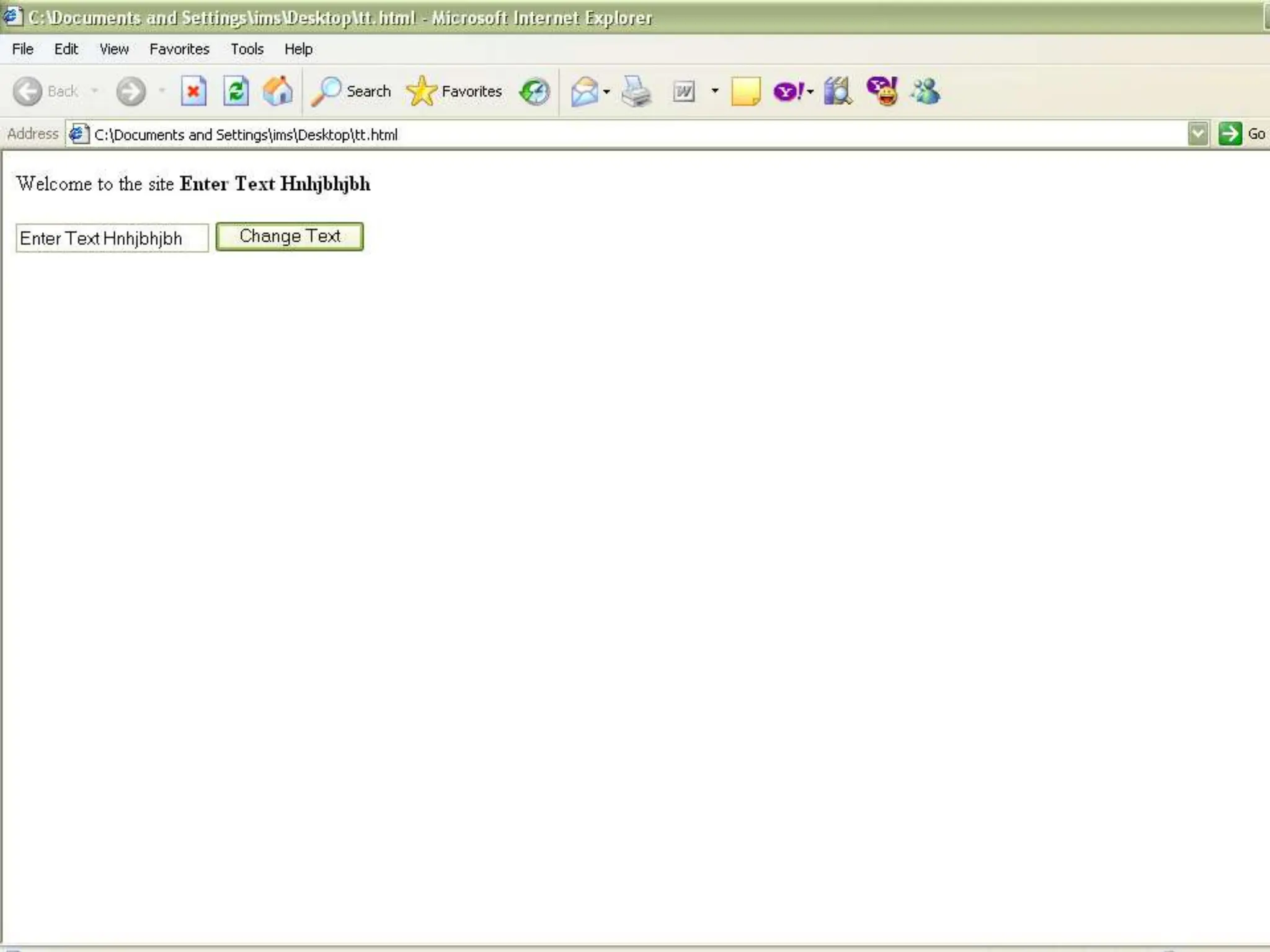Expand the Mail dropdown arrow
Screen dimensions: 1270x952
pyautogui.click(x=606, y=92)
